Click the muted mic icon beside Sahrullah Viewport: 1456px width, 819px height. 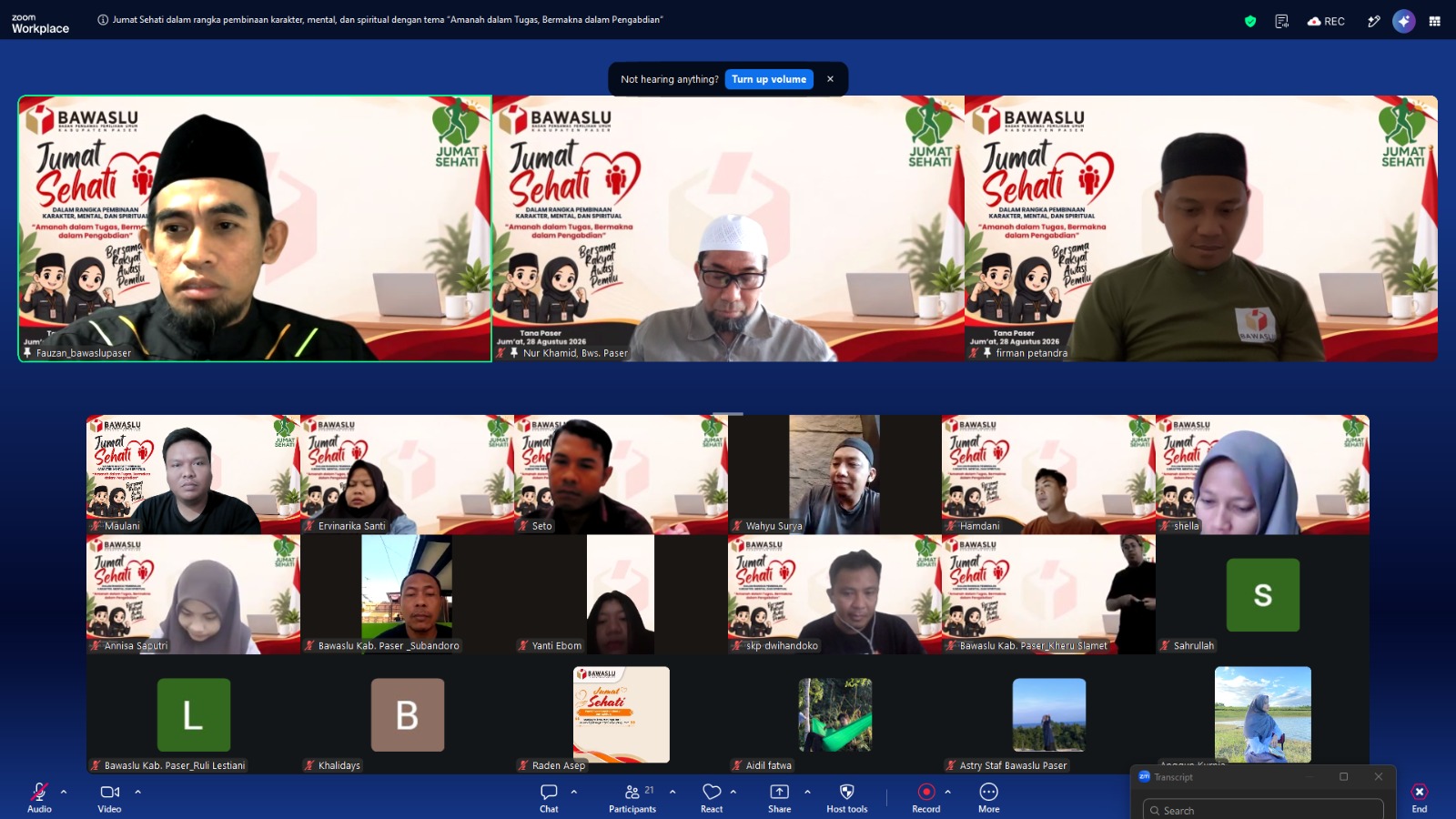coord(1165,646)
